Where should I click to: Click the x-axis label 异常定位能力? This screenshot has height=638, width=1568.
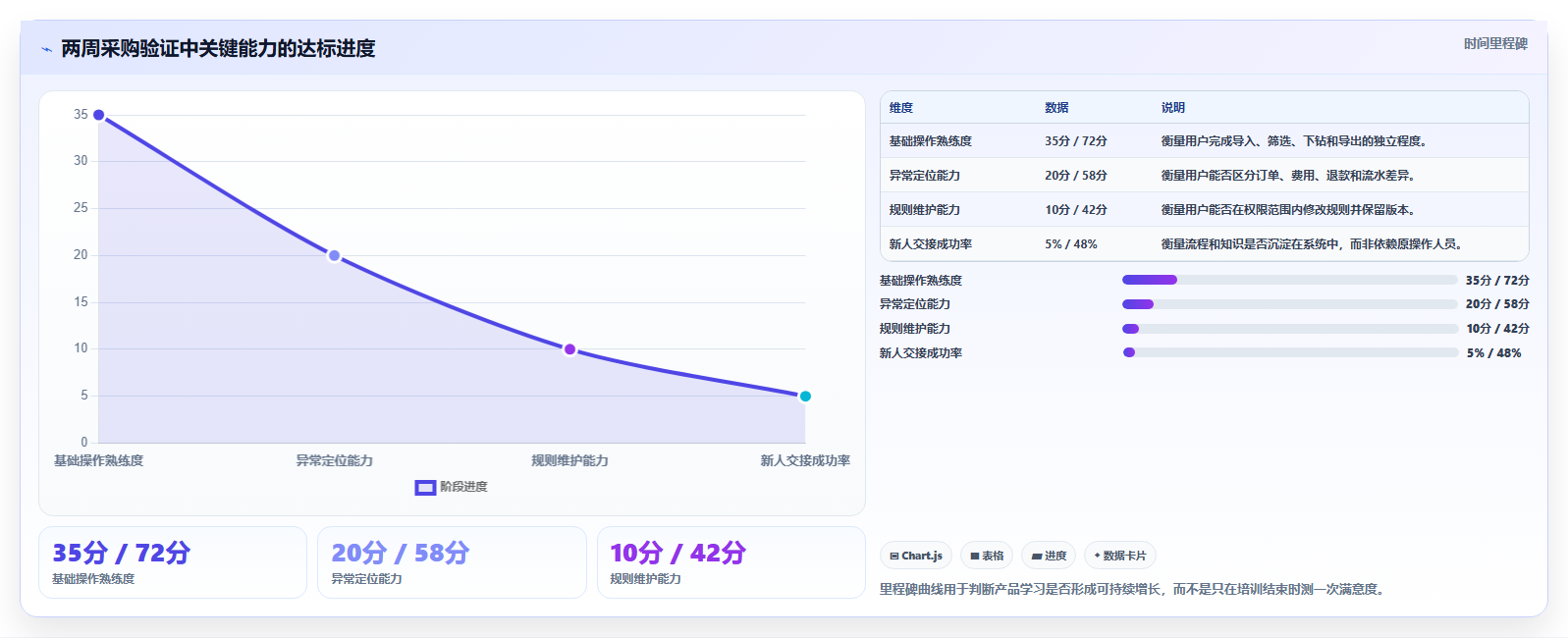(x=334, y=461)
